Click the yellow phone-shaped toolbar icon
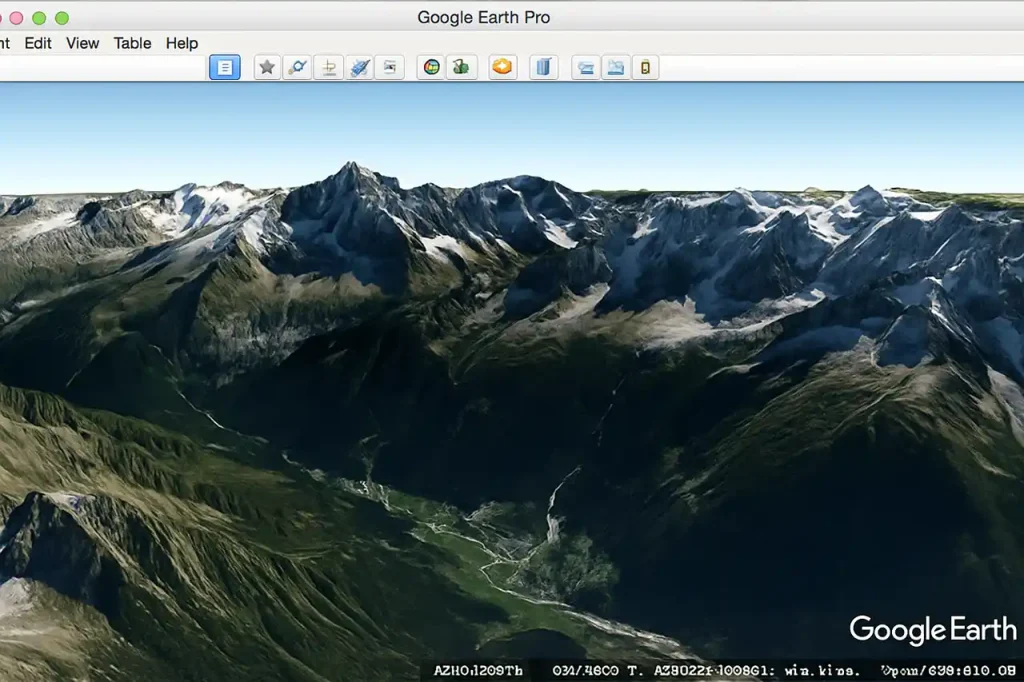 tap(645, 67)
